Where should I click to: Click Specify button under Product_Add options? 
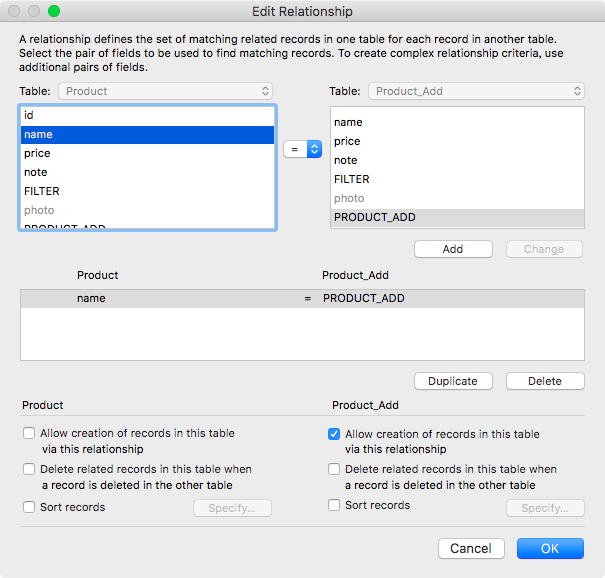[545, 508]
